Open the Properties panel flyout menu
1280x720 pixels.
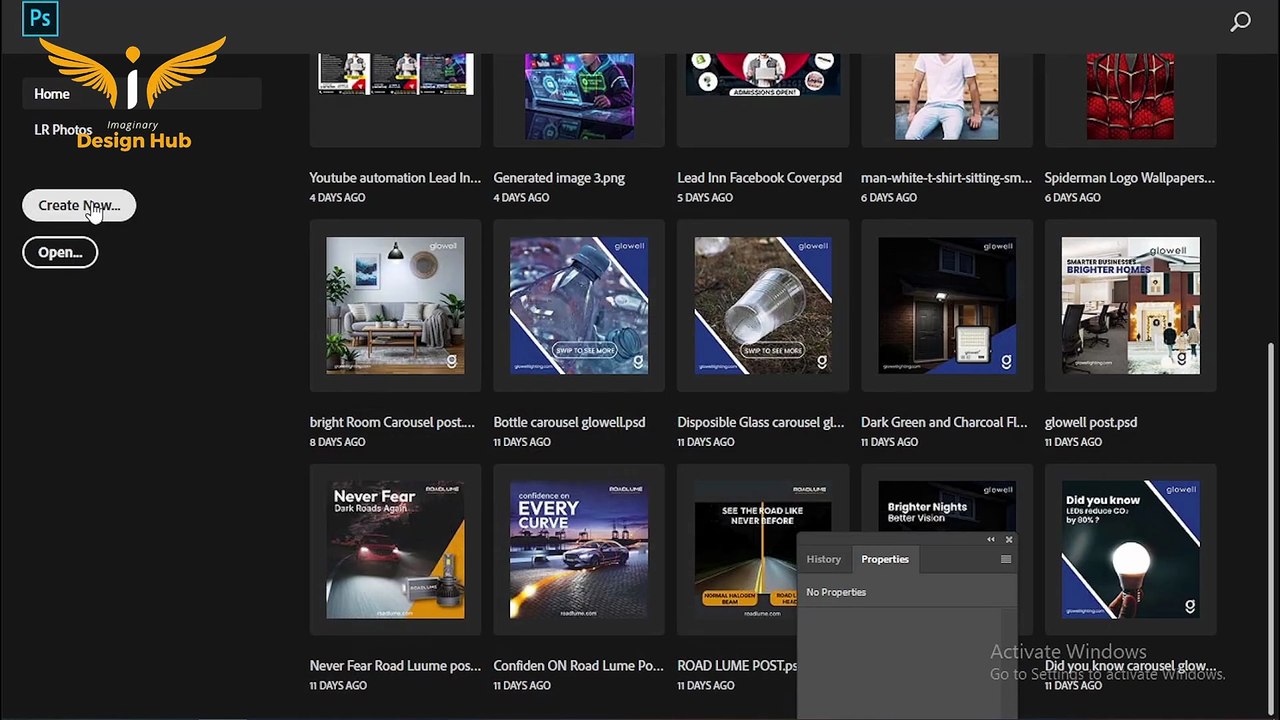tap(1005, 559)
